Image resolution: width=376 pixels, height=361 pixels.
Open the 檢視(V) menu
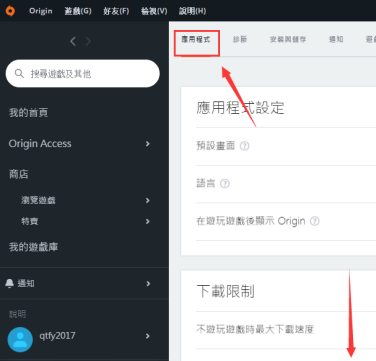coord(154,11)
